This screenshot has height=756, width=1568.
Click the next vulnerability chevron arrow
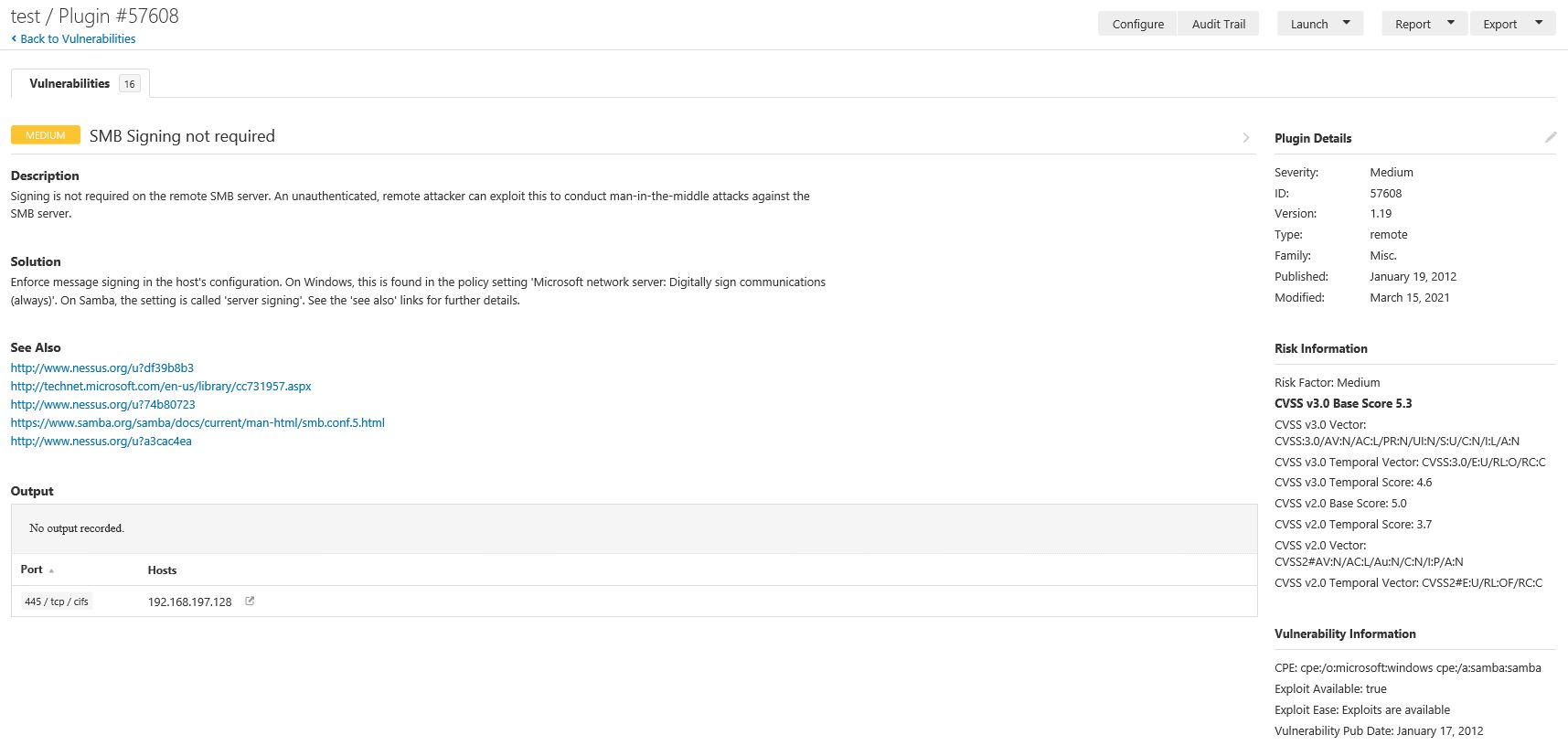[1245, 137]
